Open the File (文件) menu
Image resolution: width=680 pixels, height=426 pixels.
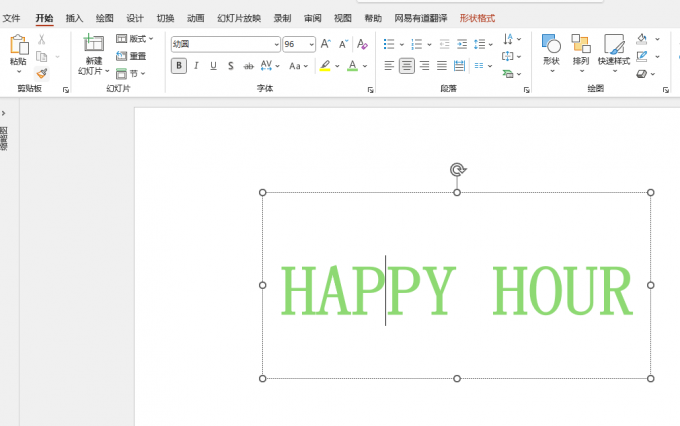click(x=12, y=18)
